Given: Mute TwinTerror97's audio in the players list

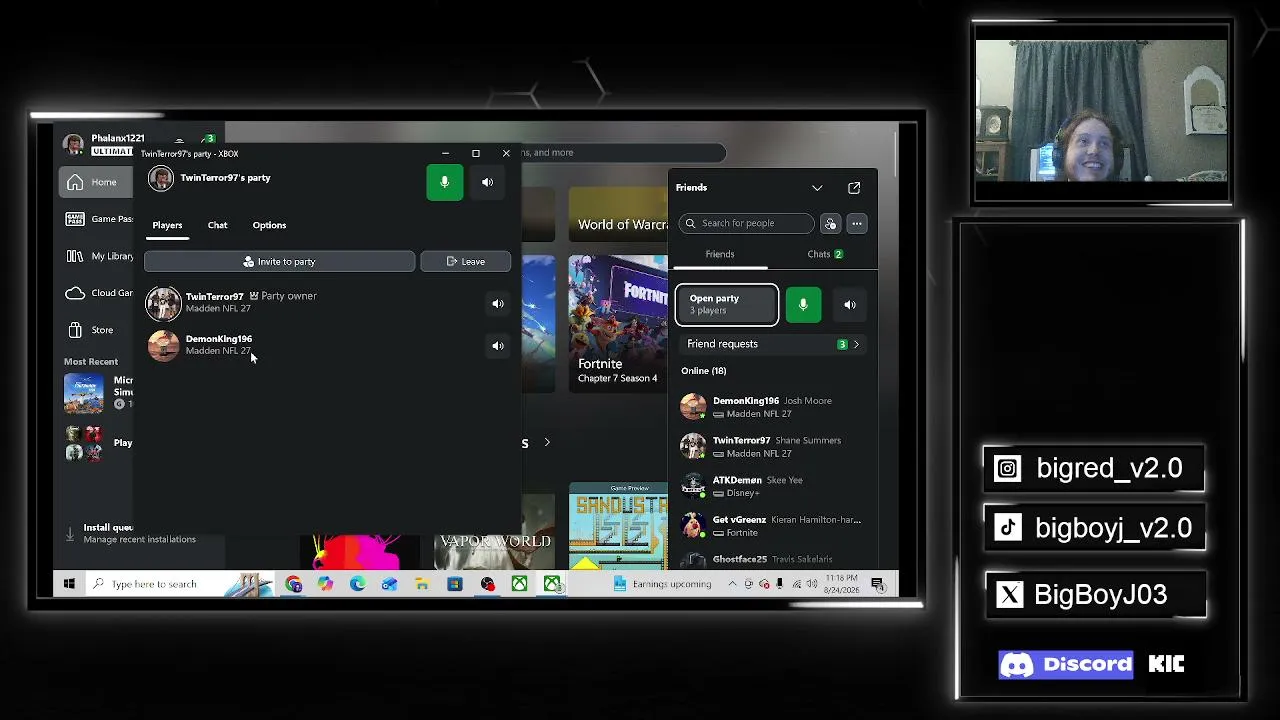Looking at the screenshot, I should (x=498, y=303).
